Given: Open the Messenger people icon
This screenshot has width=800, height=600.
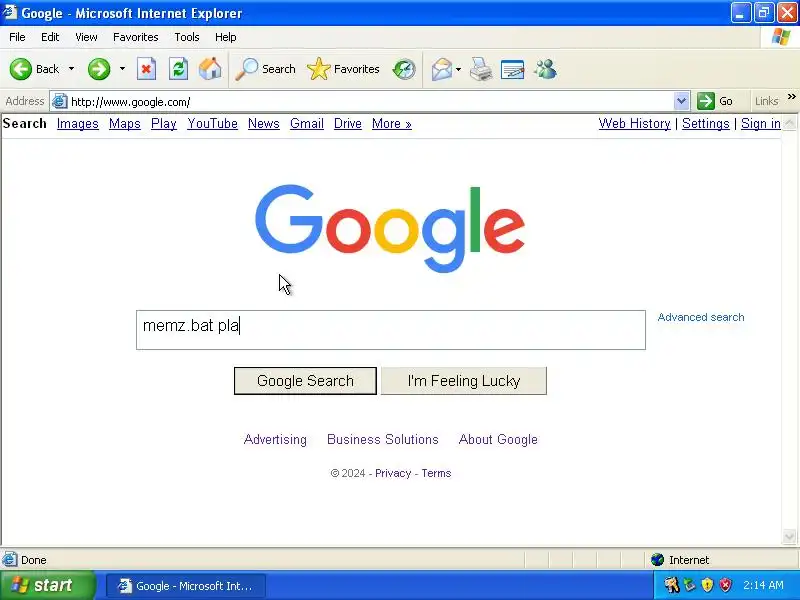Looking at the screenshot, I should pos(545,69).
